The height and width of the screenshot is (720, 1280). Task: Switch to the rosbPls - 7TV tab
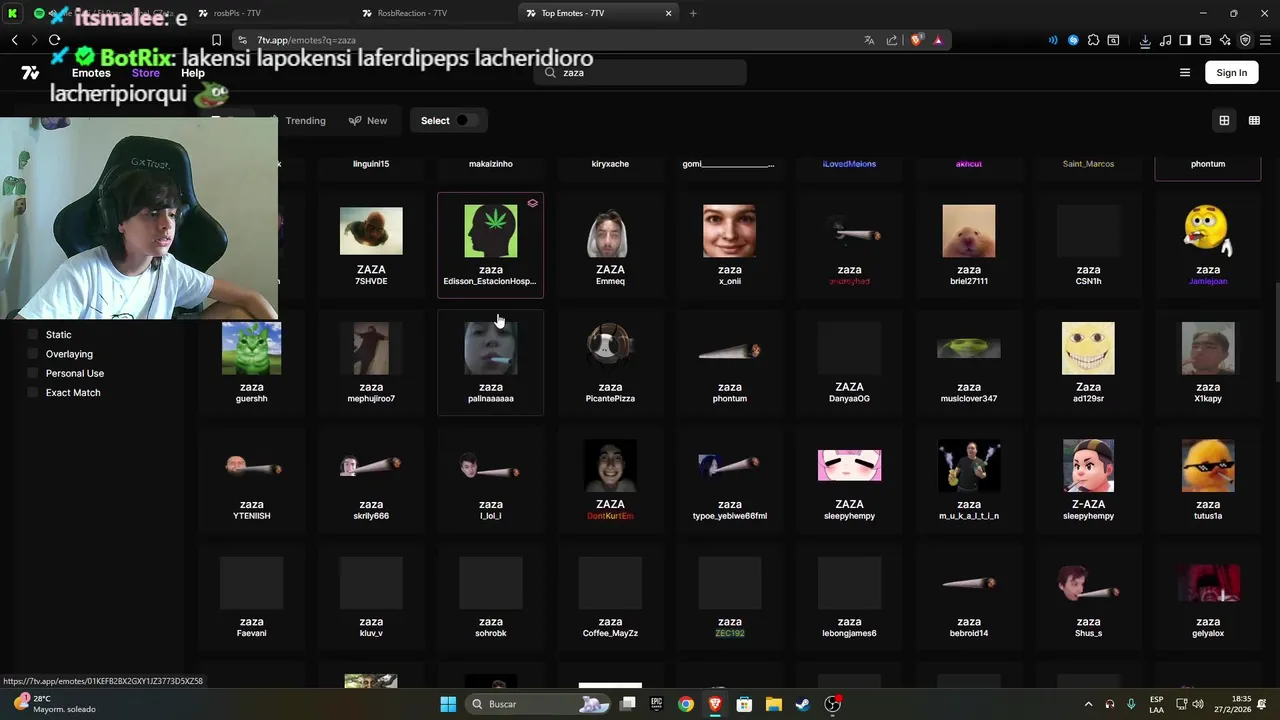[x=269, y=13]
